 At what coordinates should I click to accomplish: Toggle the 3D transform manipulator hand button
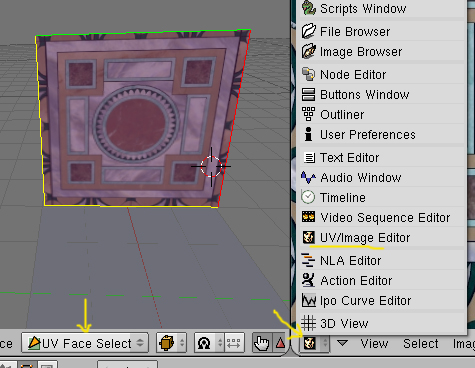(x=262, y=343)
